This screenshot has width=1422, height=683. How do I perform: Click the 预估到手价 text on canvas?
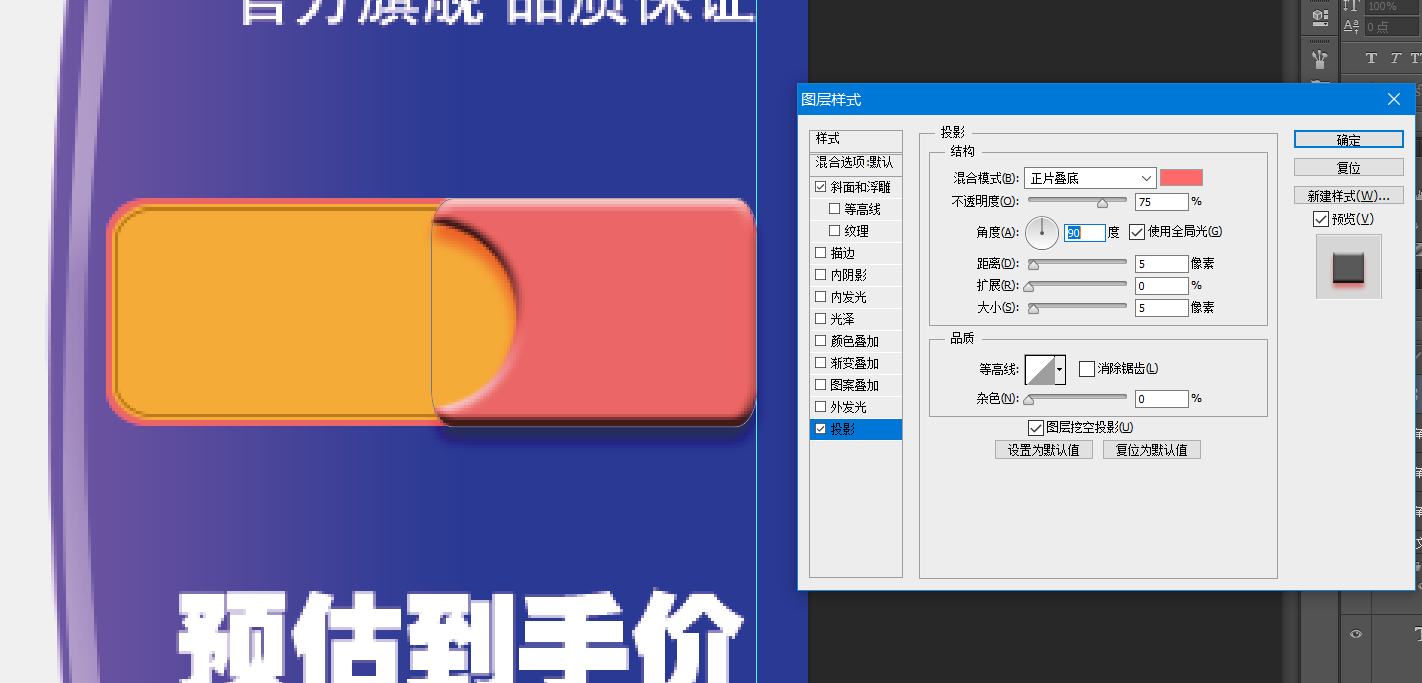462,637
